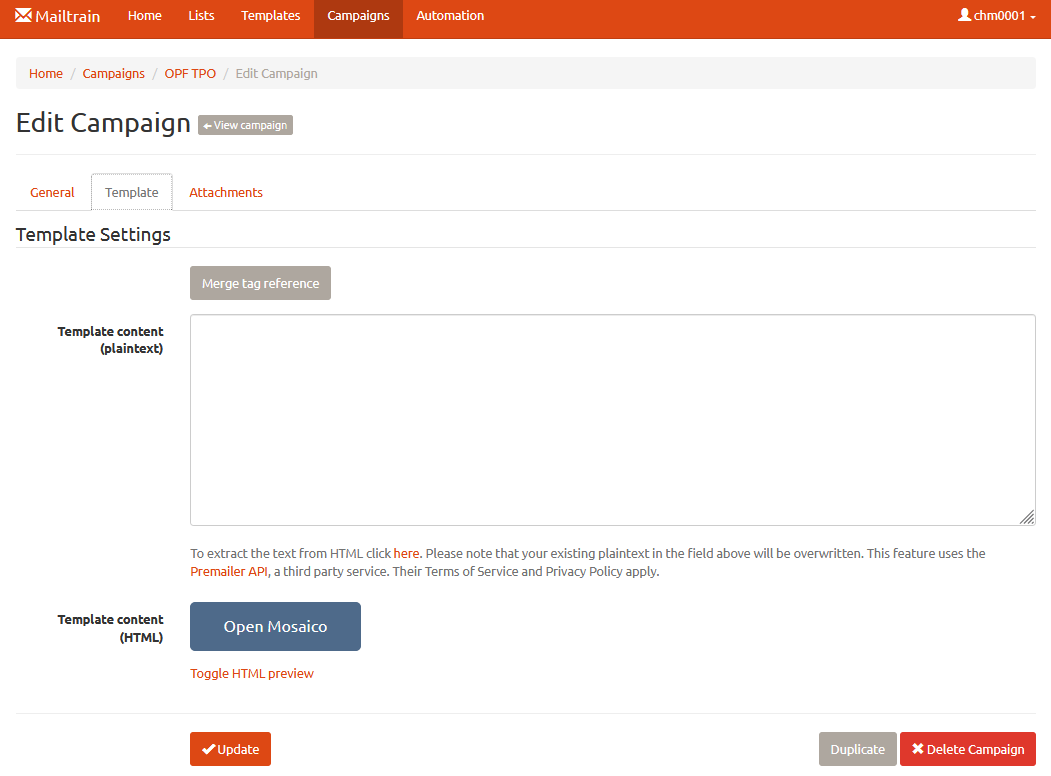1051x776 pixels.
Task: Go to Templates in the top navigation
Action: 271,15
